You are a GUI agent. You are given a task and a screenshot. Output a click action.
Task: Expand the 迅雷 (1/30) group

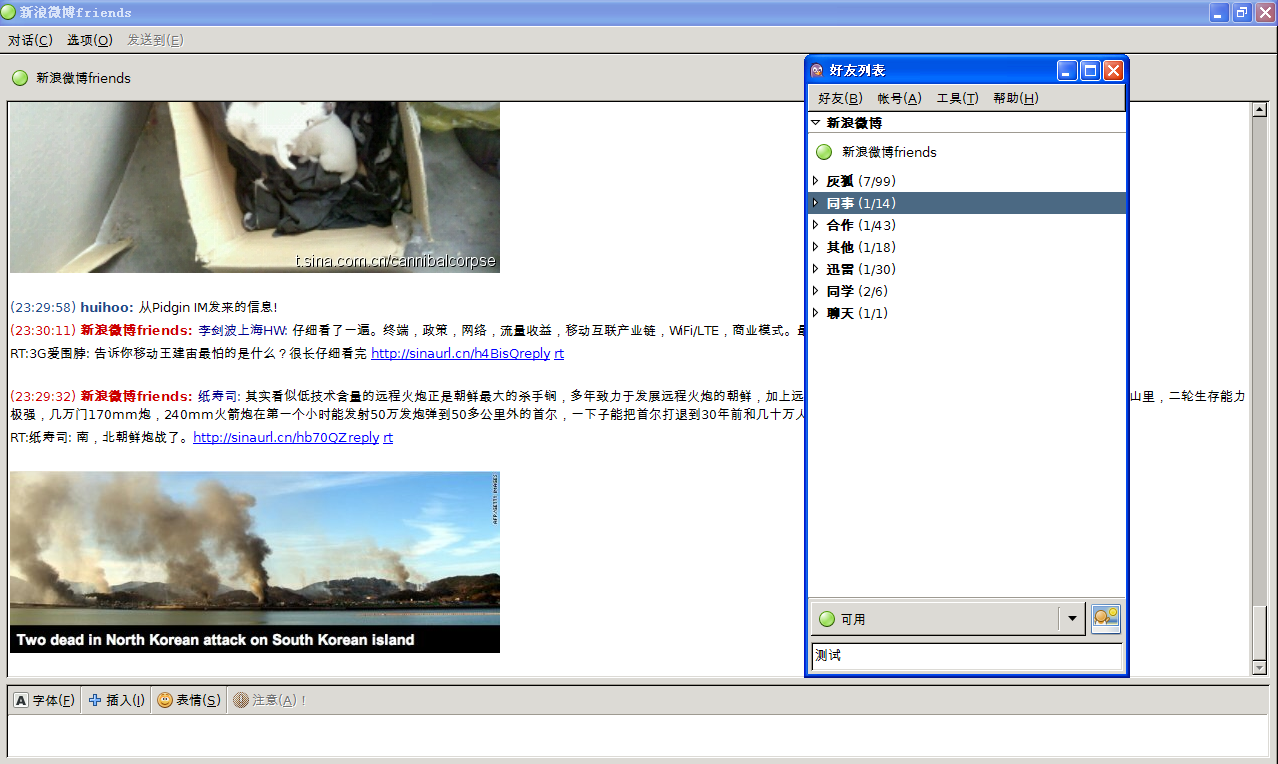click(x=816, y=269)
